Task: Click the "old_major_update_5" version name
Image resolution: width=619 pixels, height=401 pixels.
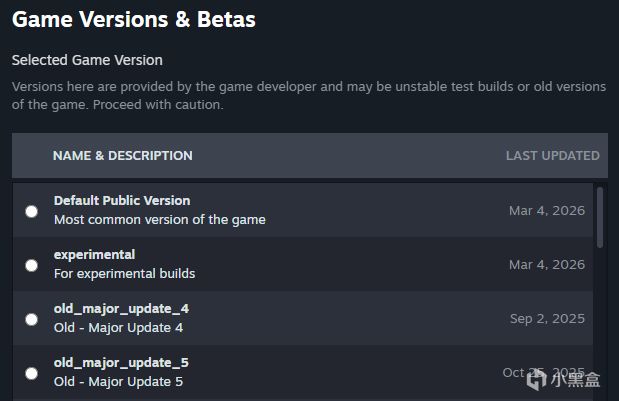Action: pyautogui.click(x=121, y=363)
